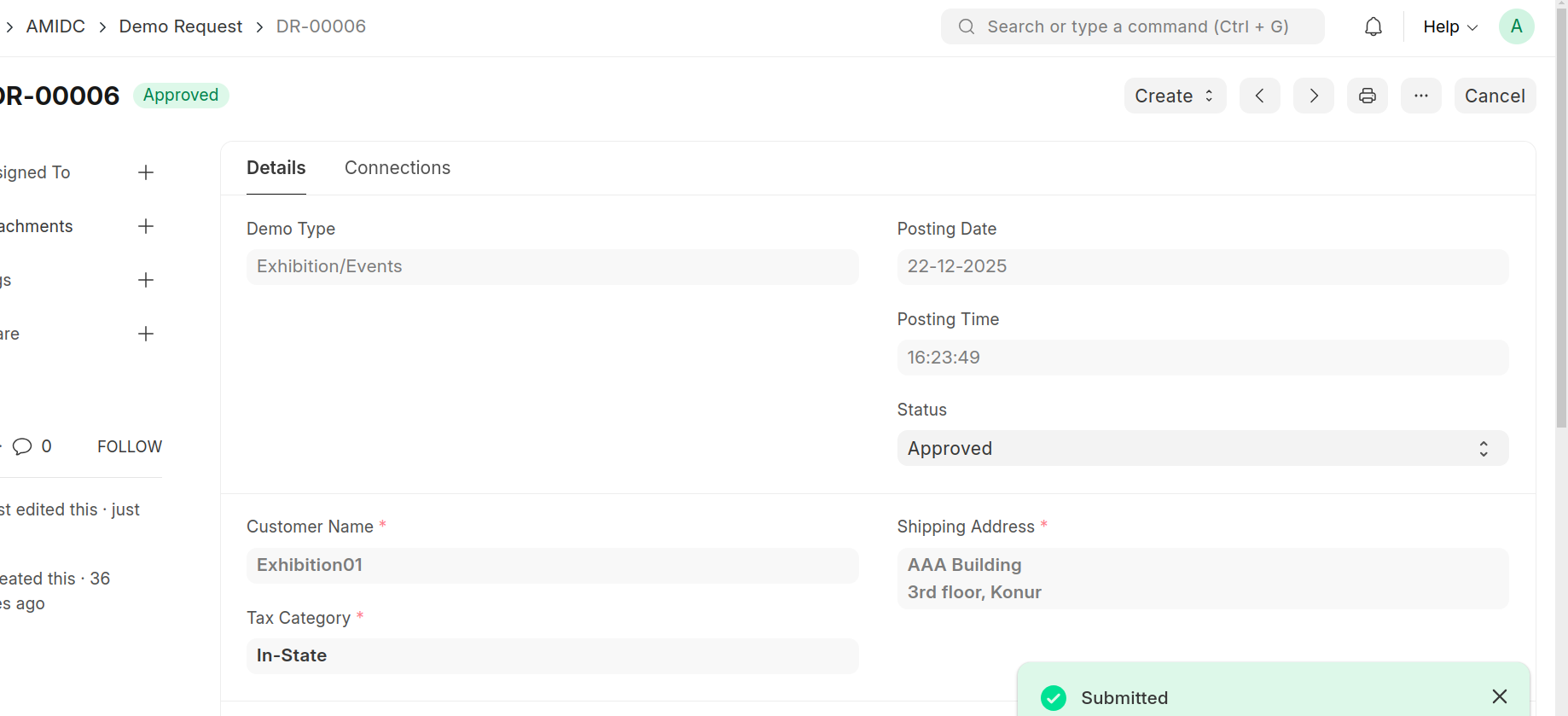This screenshot has width=1568, height=716.
Task: Open the Status select field
Action: tap(1202, 449)
